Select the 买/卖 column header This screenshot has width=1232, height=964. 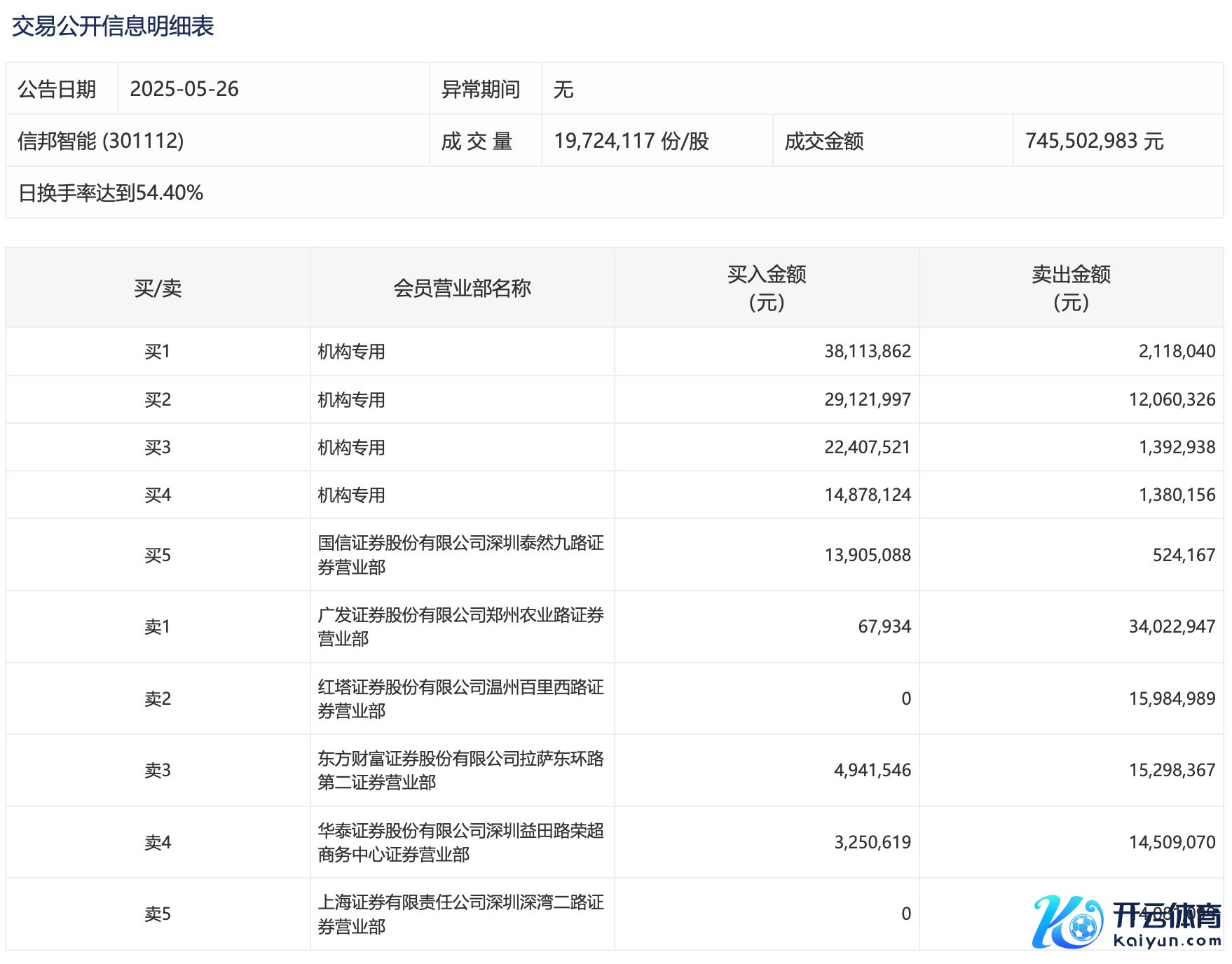(158, 288)
